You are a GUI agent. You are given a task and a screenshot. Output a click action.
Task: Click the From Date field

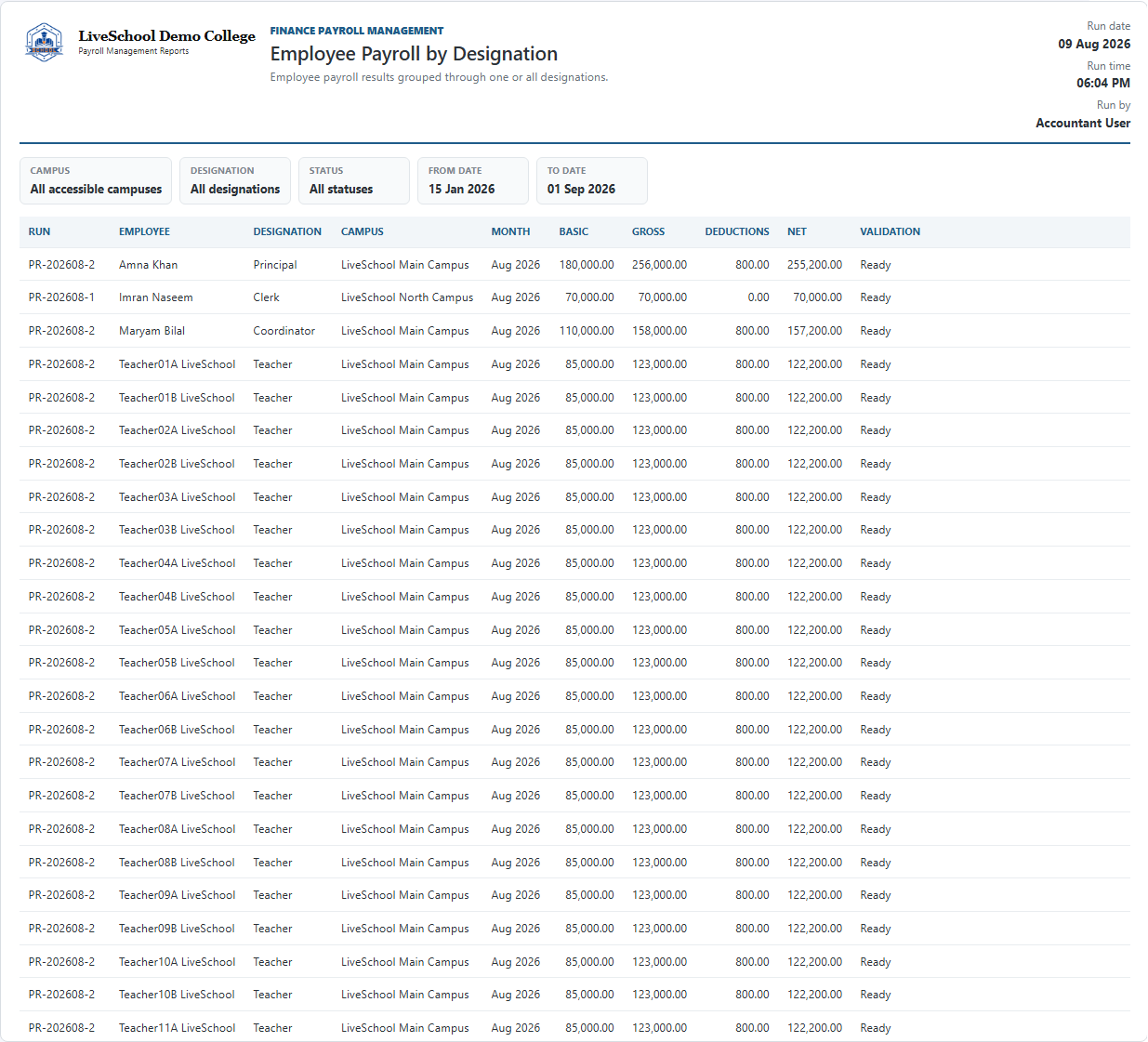click(473, 180)
